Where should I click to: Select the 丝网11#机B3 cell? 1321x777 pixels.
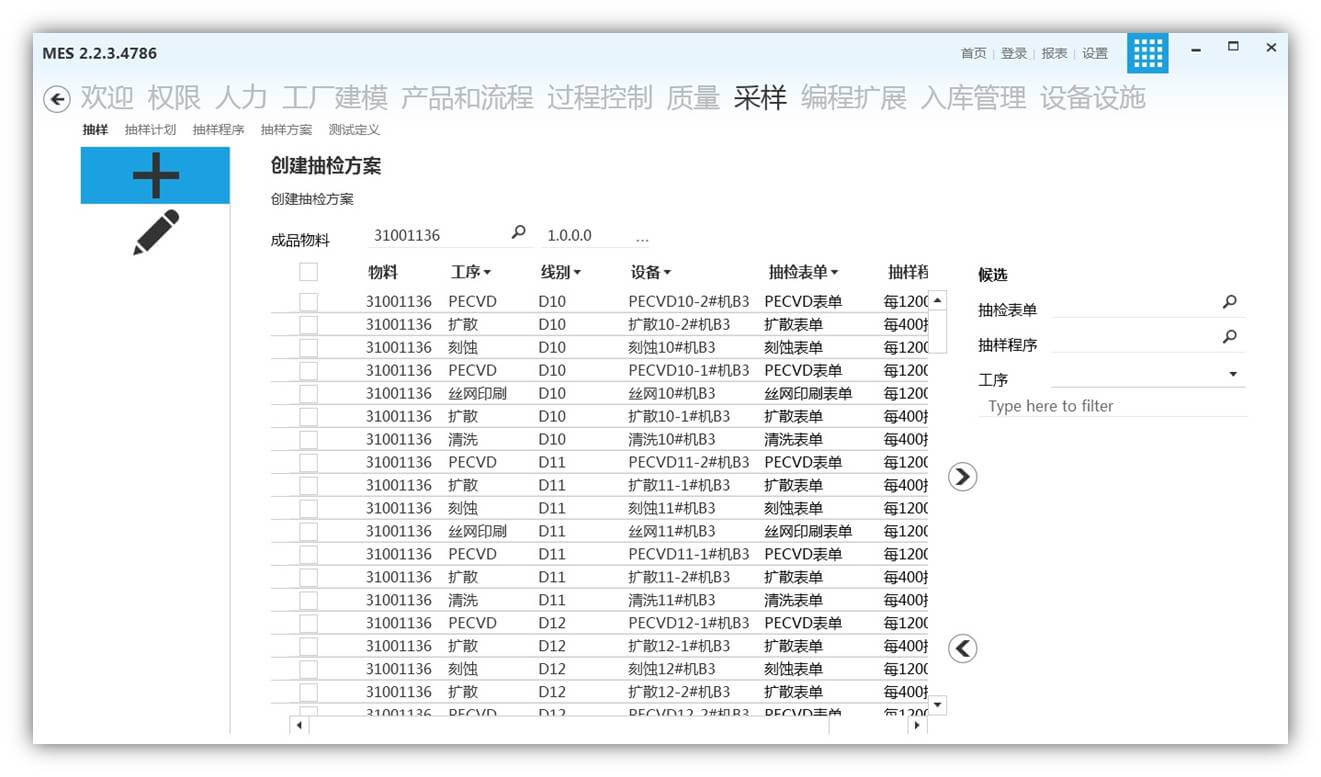[672, 531]
